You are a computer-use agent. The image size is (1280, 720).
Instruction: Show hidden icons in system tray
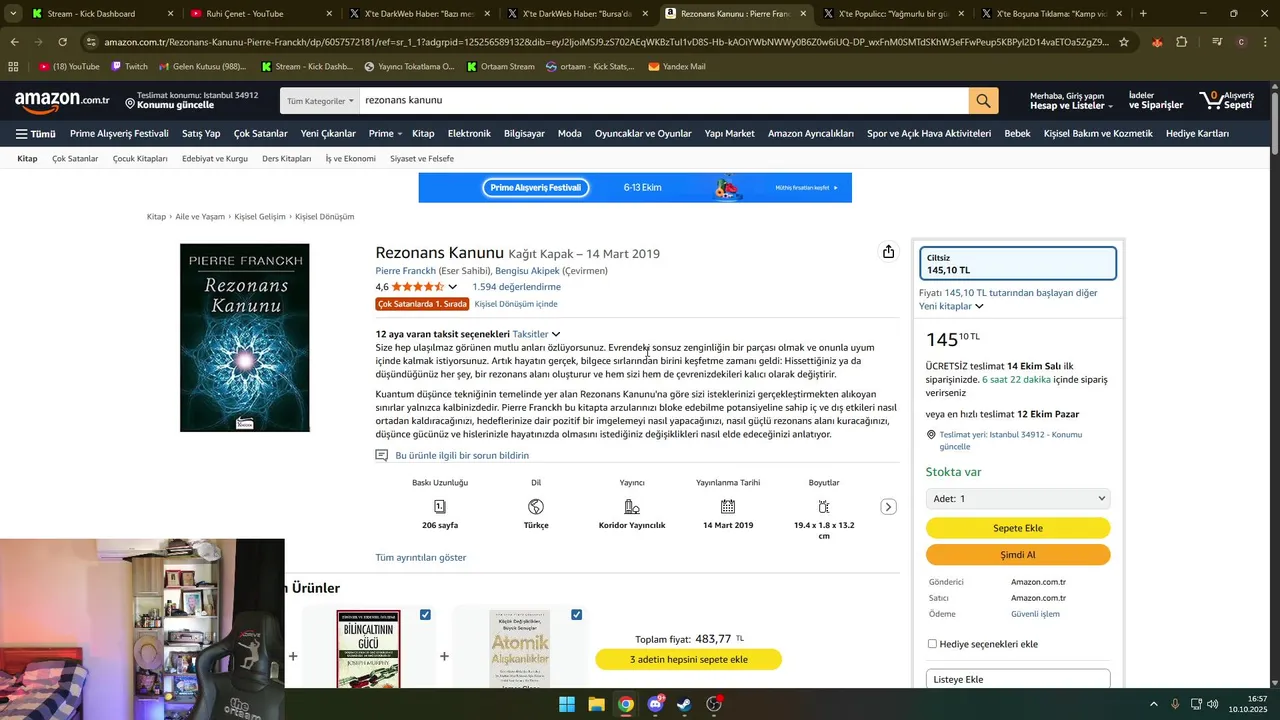(x=1153, y=704)
